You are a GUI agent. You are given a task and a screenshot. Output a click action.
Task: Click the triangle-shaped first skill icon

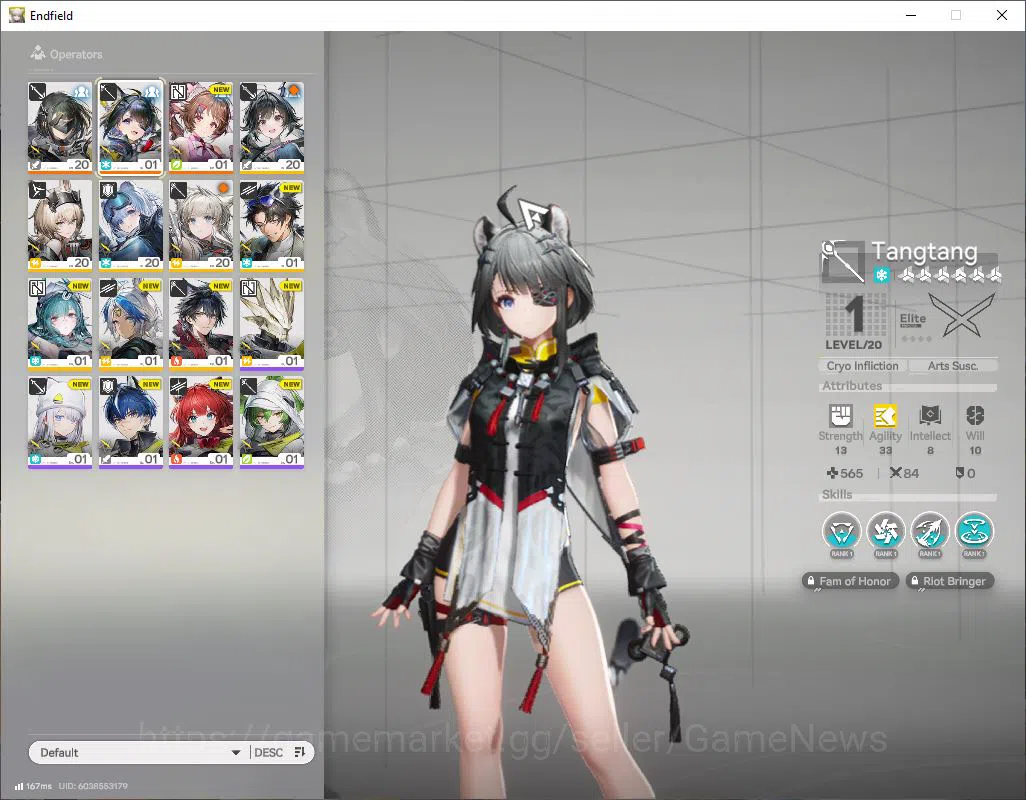point(841,530)
